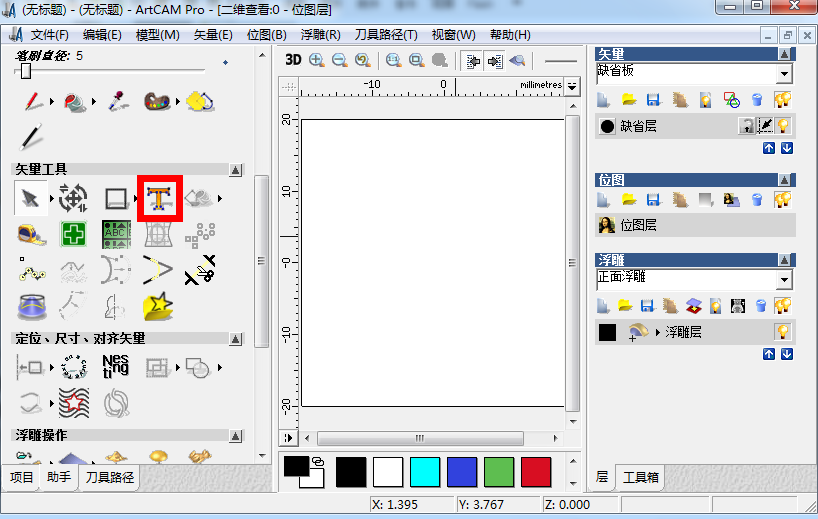Click the horizontal scrollbar of the 2D view

tap(420, 438)
